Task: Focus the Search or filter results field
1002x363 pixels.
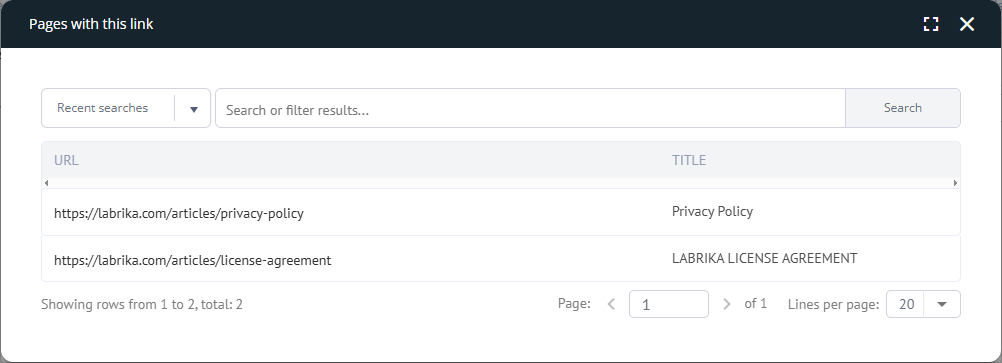Action: 530,109
